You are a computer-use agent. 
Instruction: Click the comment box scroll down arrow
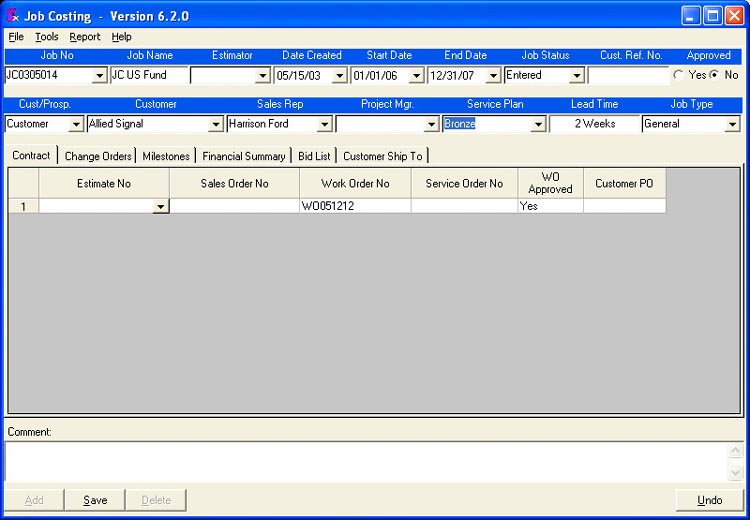[x=736, y=473]
